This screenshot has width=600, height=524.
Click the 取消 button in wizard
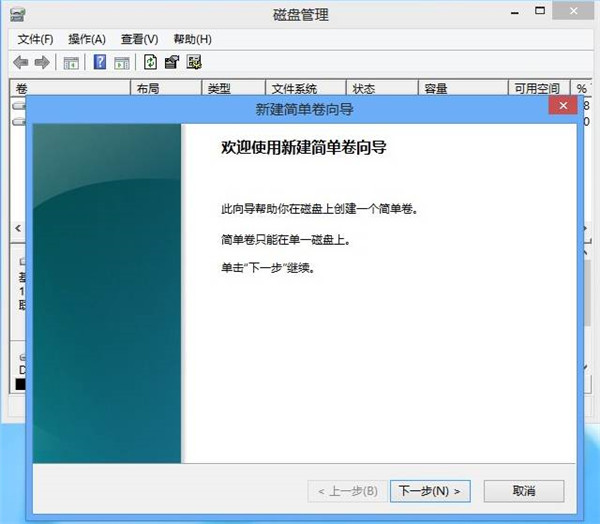tap(524, 491)
